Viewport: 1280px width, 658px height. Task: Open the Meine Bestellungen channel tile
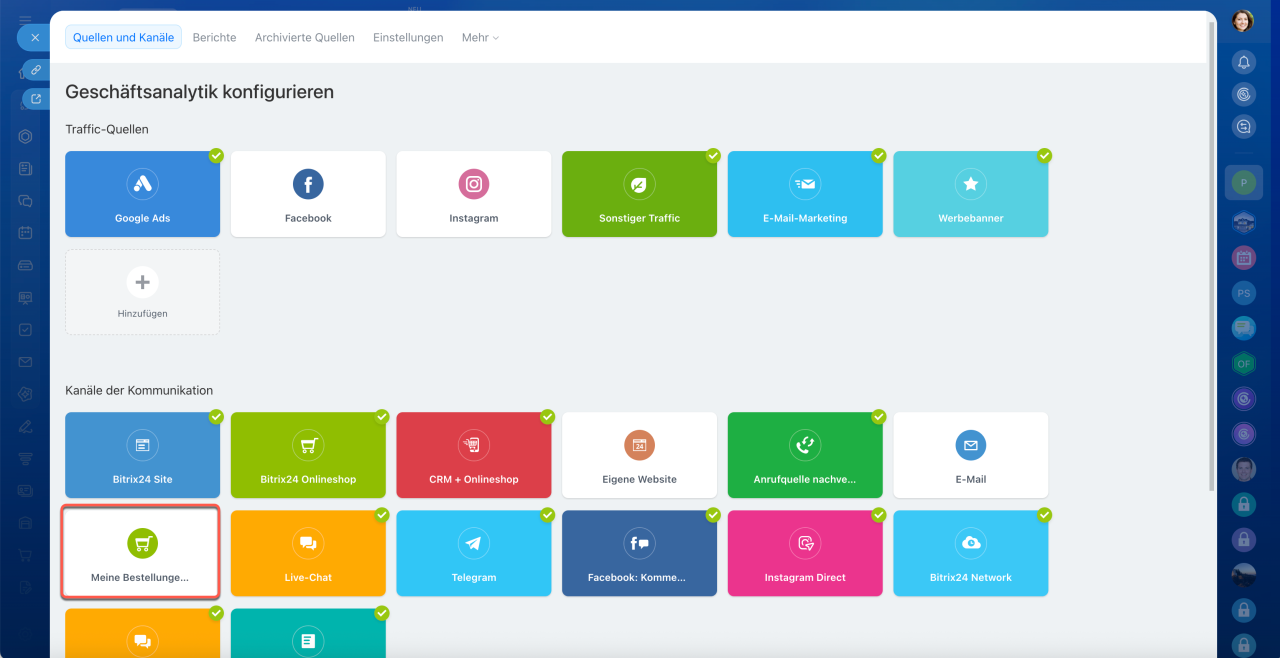pyautogui.click(x=141, y=553)
